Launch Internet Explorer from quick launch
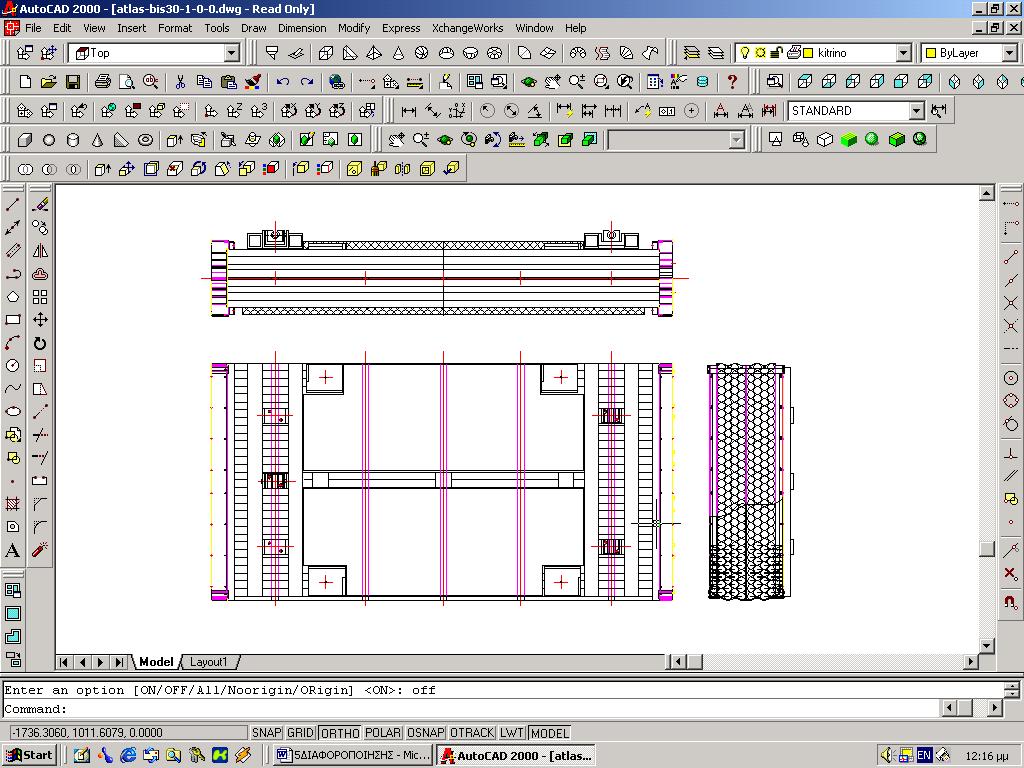 click(x=129, y=756)
